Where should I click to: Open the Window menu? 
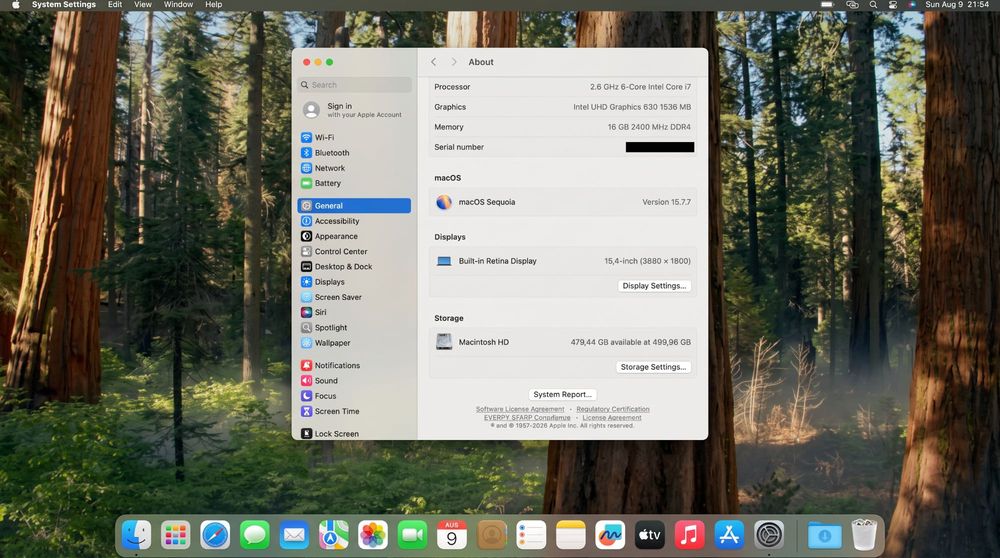point(179,4)
